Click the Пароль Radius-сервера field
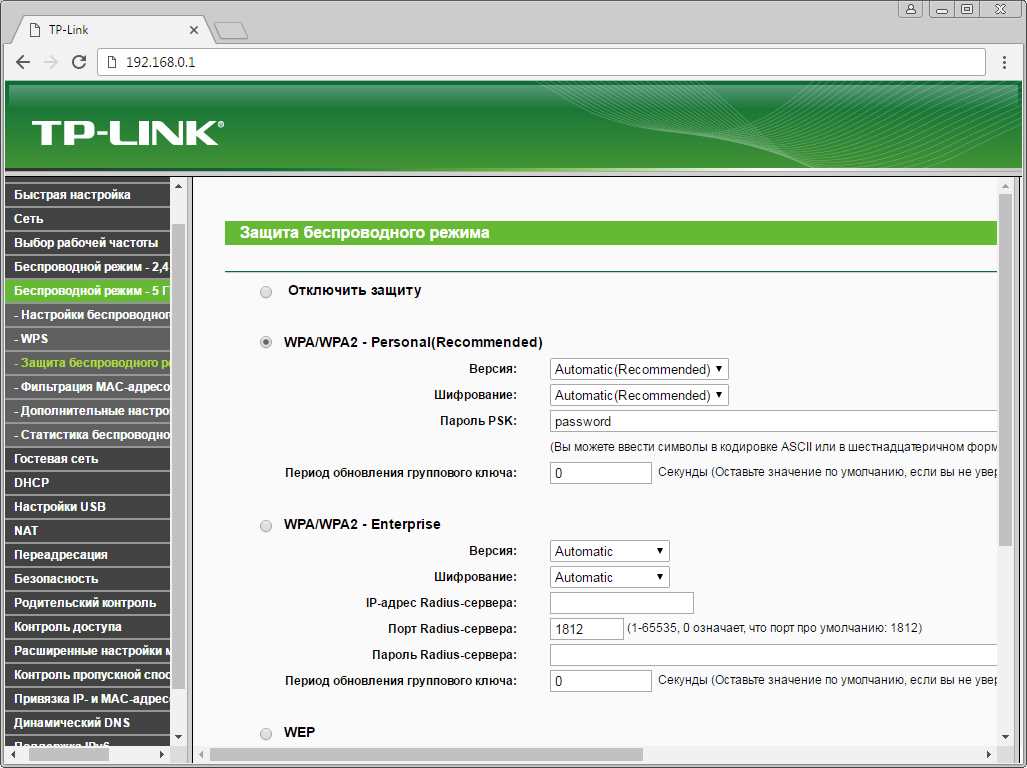This screenshot has height=768, width=1027. click(774, 655)
